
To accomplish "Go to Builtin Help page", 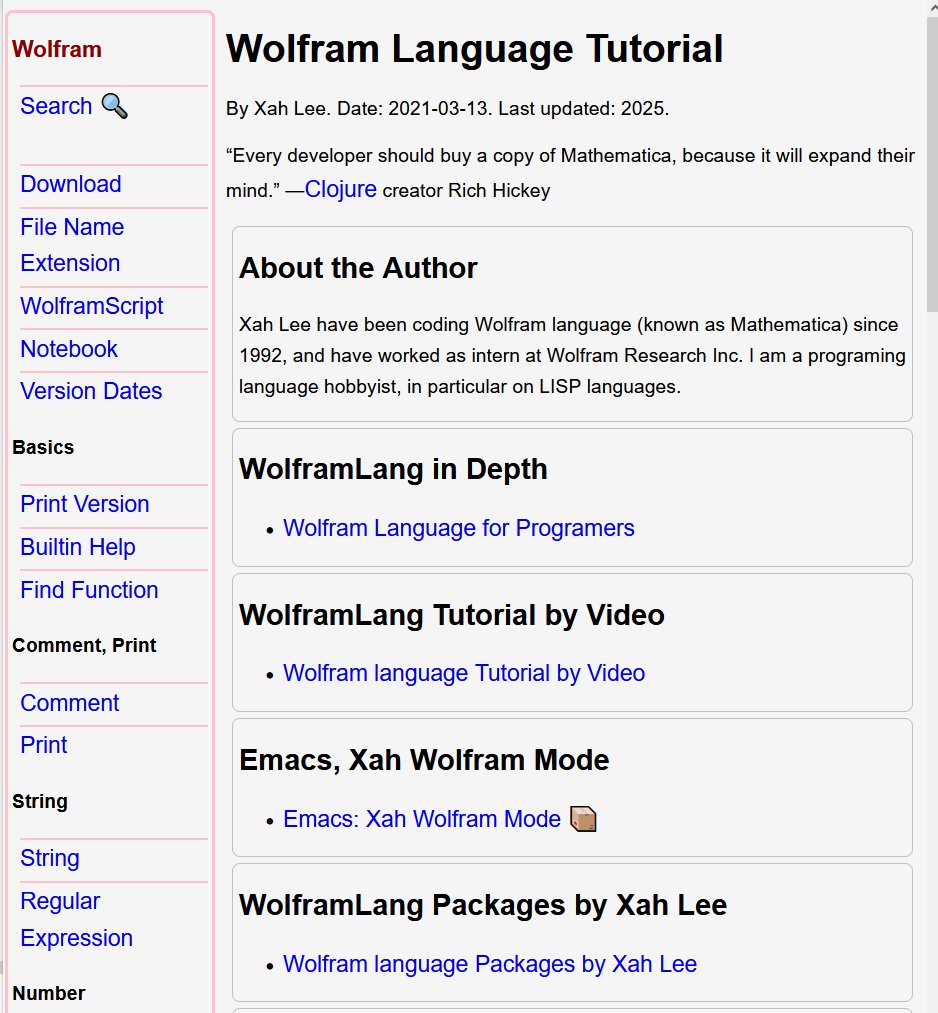I will 78,547.
